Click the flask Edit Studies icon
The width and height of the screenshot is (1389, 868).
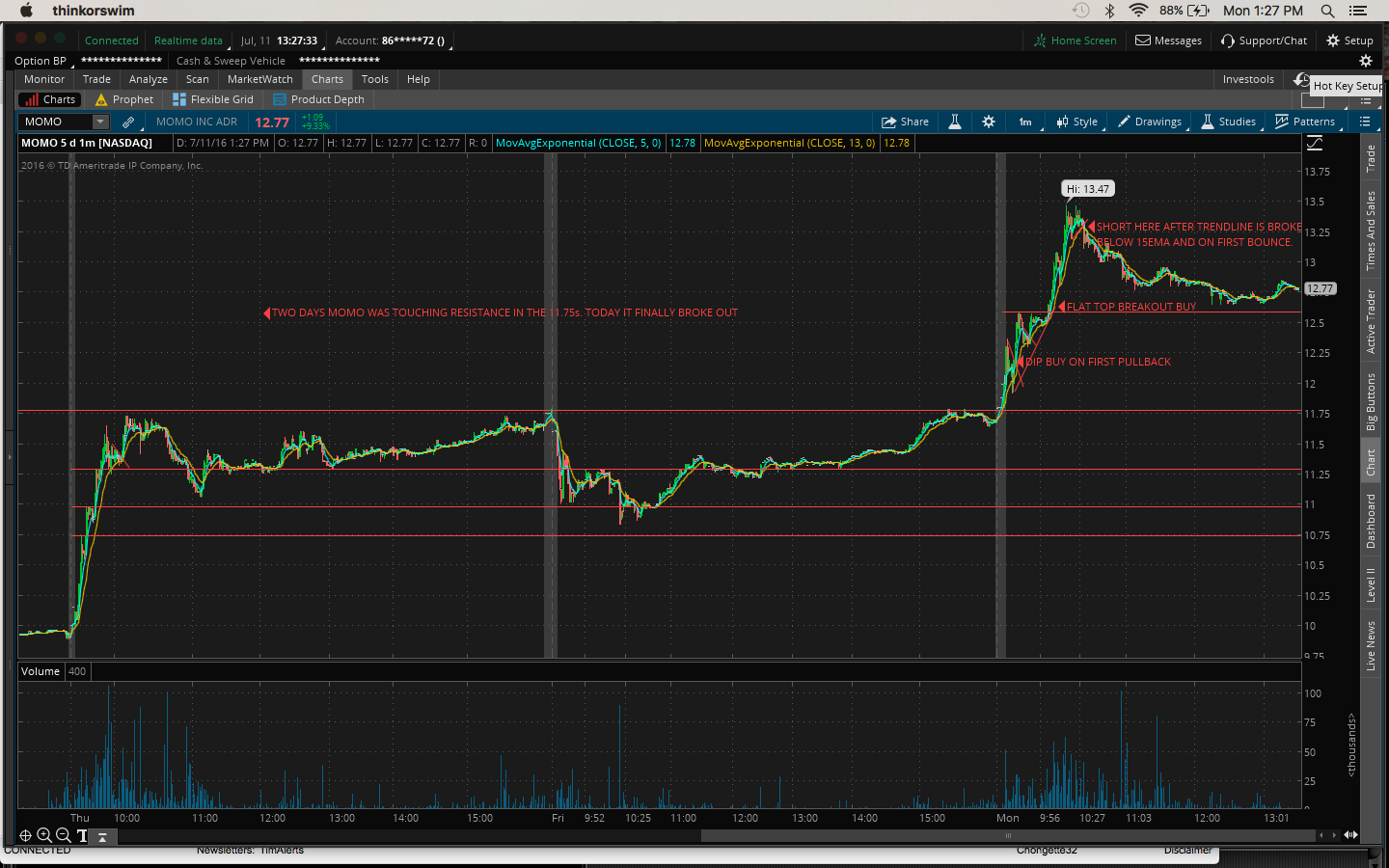955,122
